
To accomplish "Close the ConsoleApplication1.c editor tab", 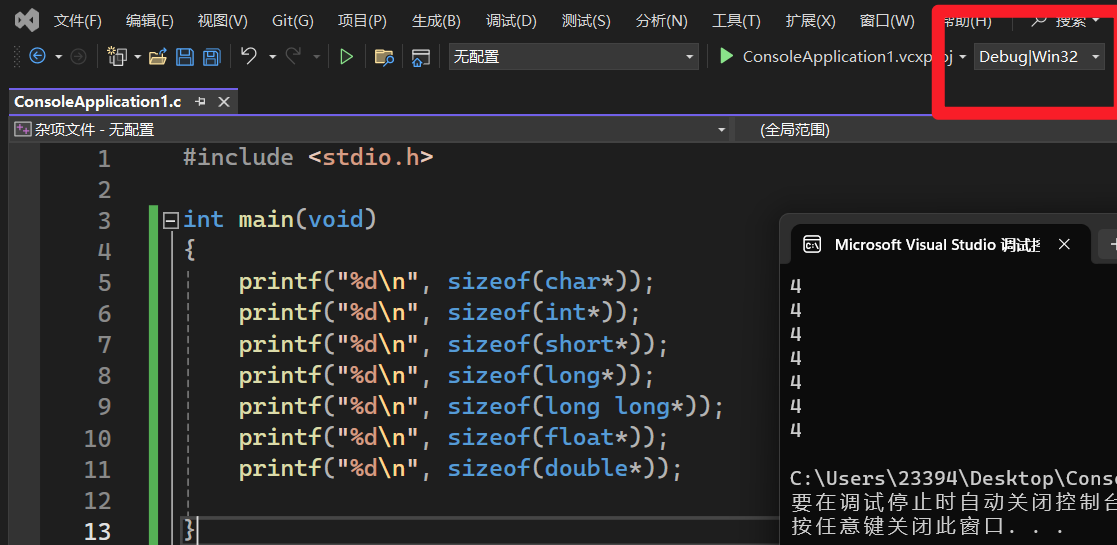I will click(223, 102).
